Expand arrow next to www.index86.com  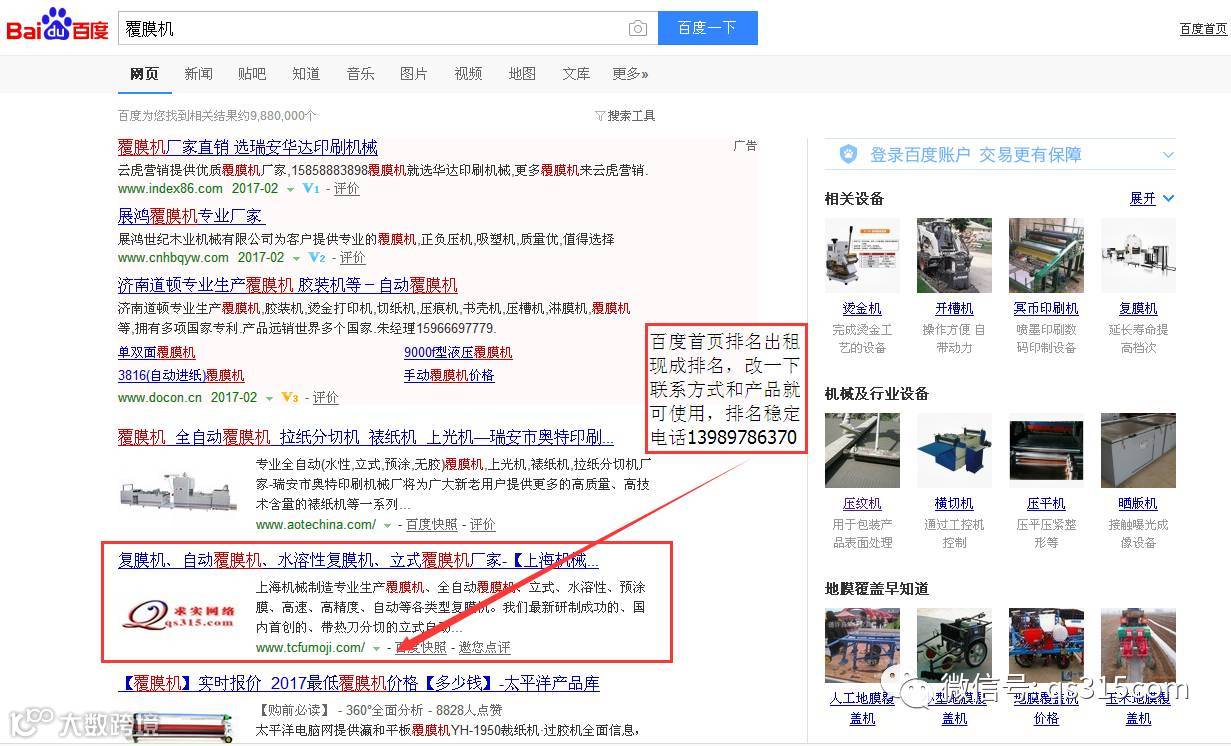pyautogui.click(x=291, y=189)
